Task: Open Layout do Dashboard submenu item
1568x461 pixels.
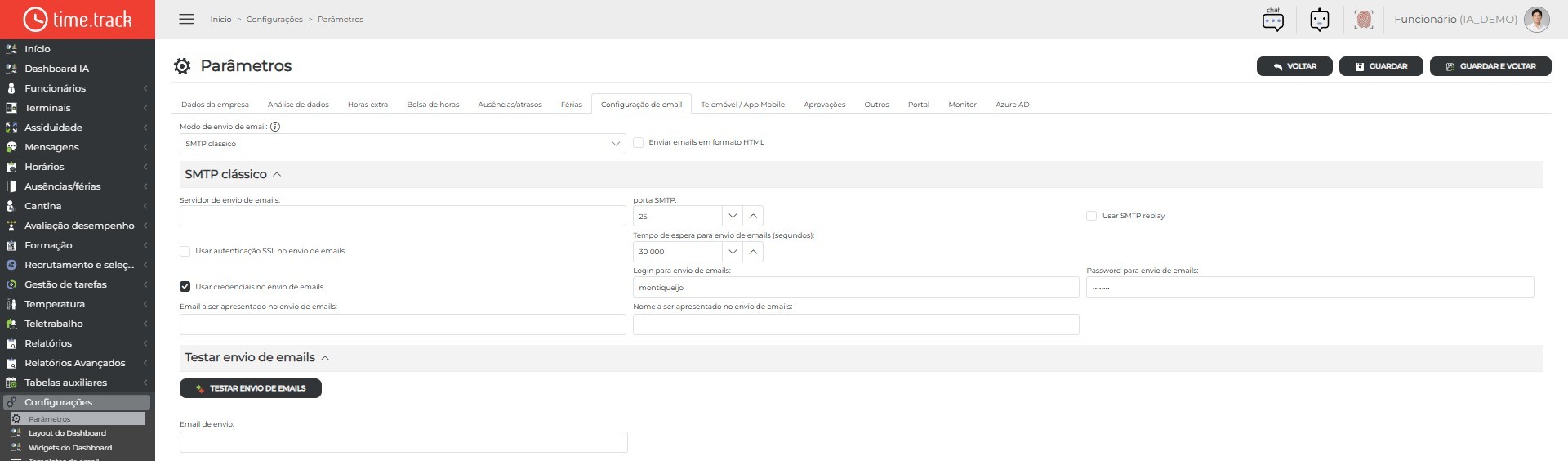Action: pos(67,433)
